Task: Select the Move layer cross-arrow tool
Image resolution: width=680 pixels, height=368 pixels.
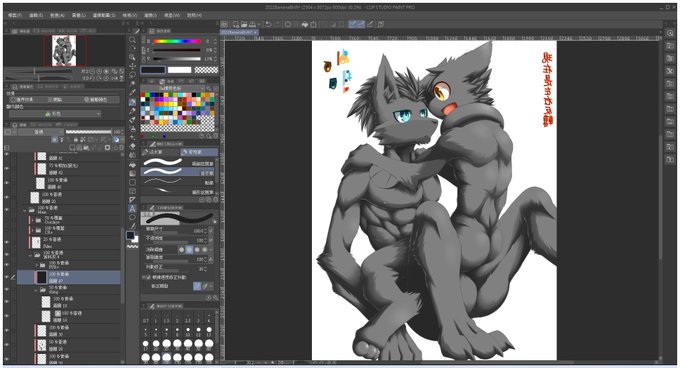Action: tap(132, 66)
